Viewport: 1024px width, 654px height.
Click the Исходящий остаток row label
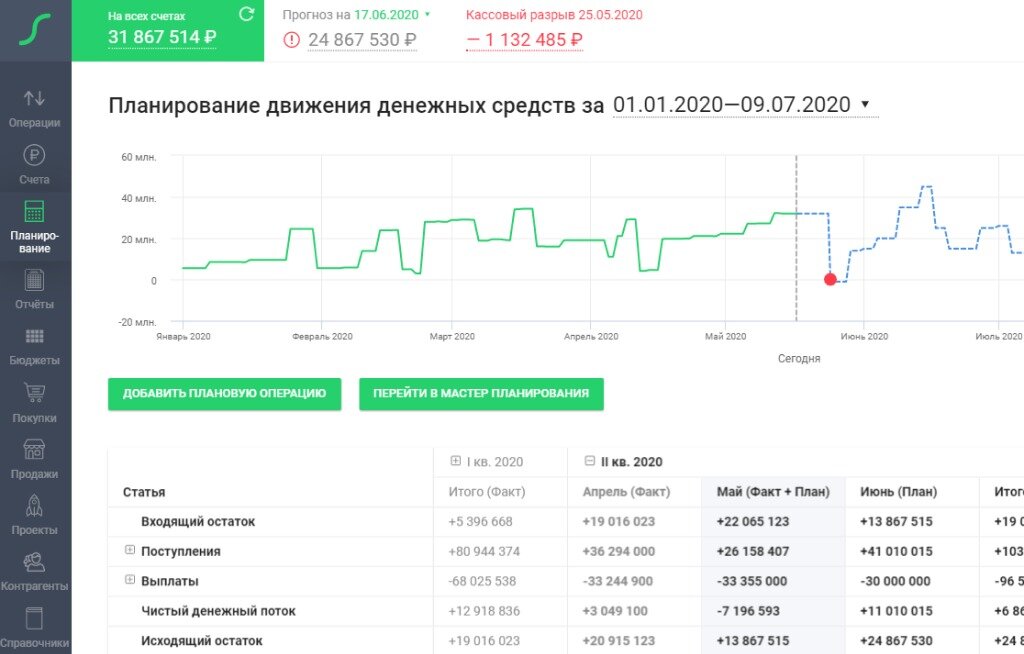[x=202, y=641]
